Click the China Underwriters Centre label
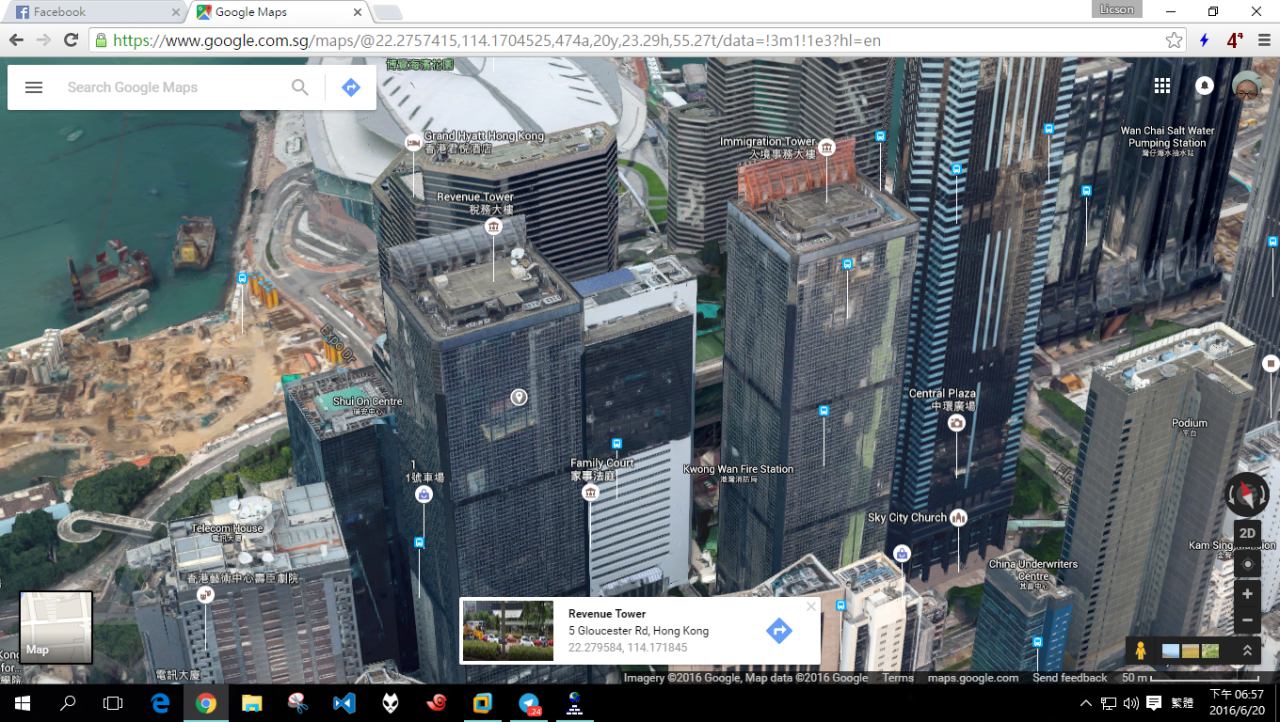 tap(1033, 570)
